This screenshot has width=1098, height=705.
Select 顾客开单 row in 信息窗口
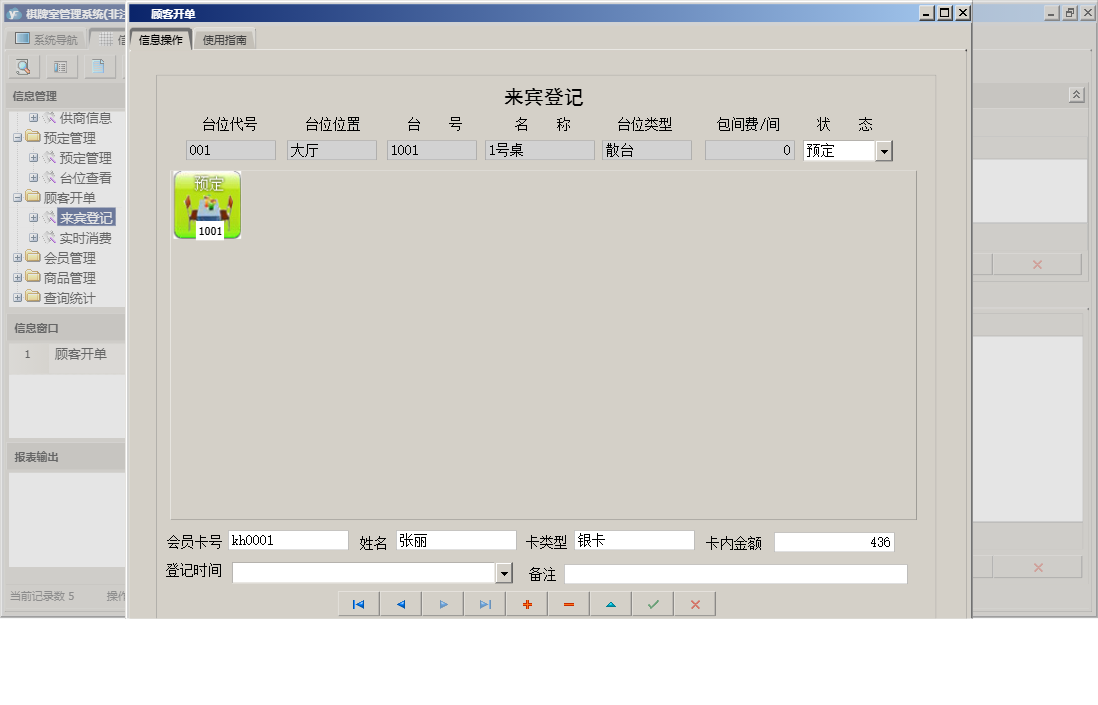(x=67, y=354)
